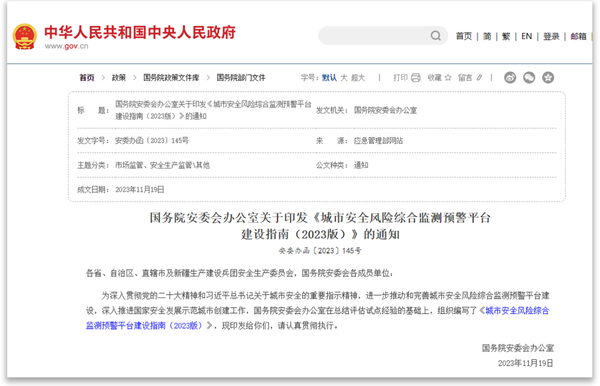Click the 收藏 favorite text

point(435,78)
